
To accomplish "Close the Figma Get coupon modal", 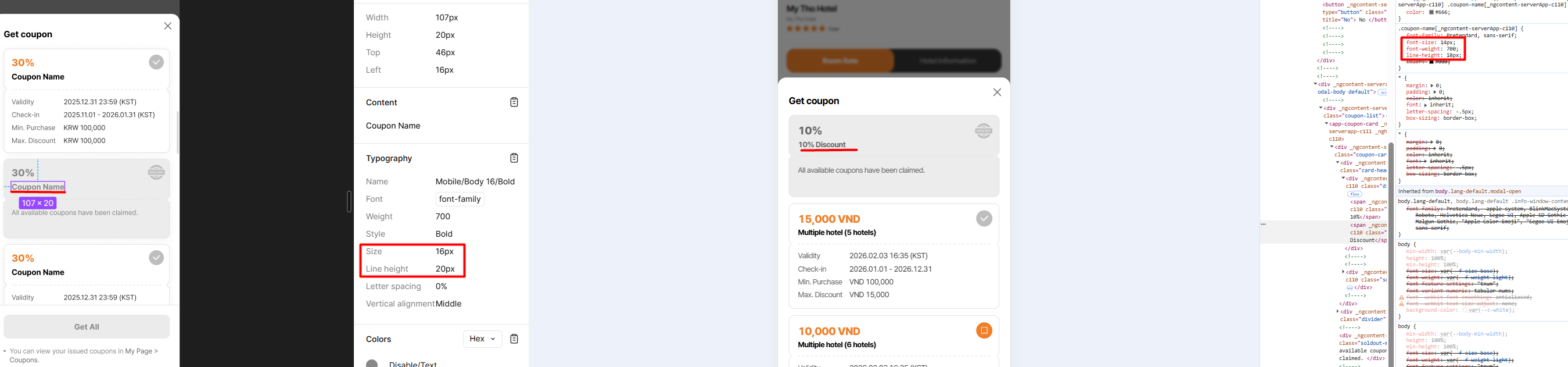I will pos(168,26).
